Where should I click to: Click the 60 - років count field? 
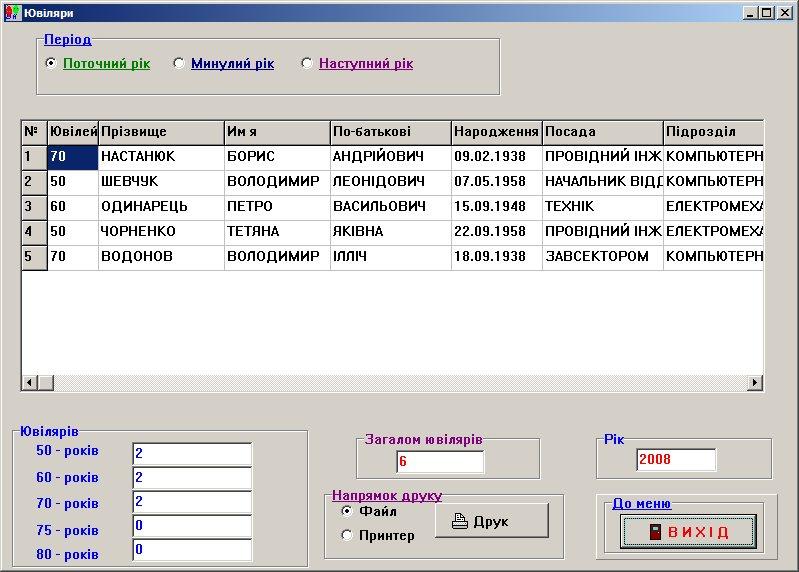(x=192, y=478)
